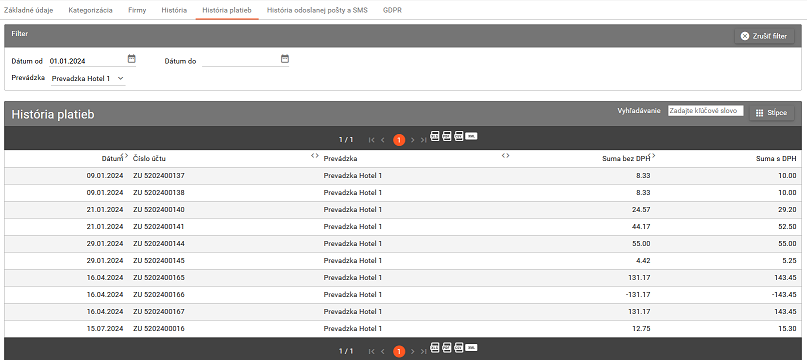Export to PDF in the bottom pager bar
Viewport: 807px width, 360px height.
tap(447, 348)
